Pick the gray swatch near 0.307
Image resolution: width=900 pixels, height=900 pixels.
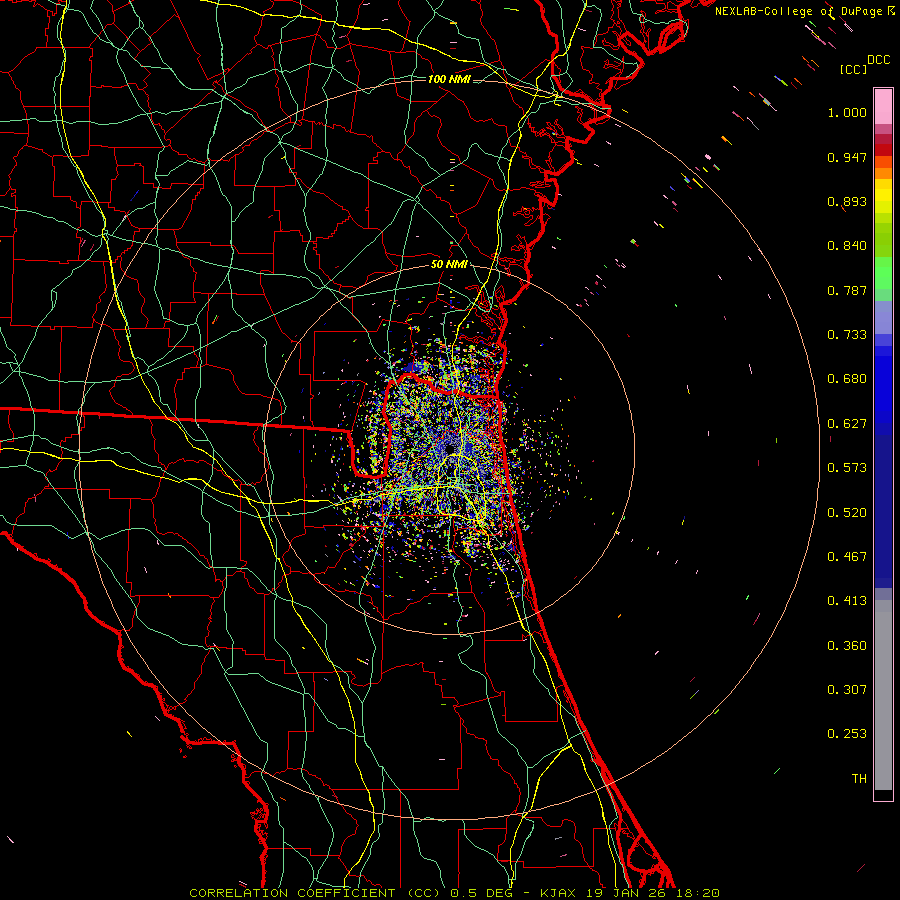883,695
